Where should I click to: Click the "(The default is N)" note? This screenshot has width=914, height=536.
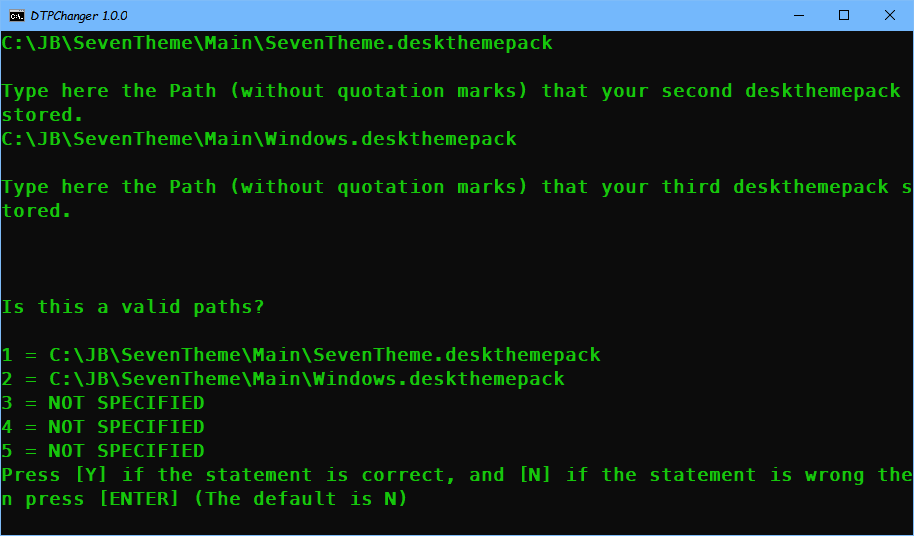301,499
